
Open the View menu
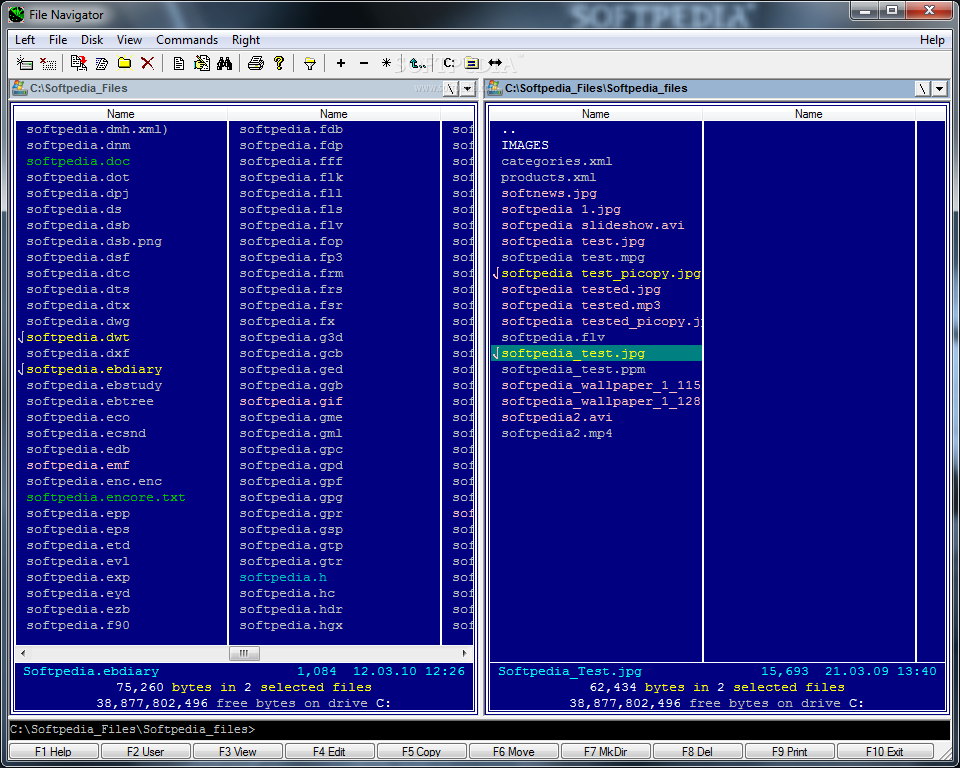[x=129, y=40]
